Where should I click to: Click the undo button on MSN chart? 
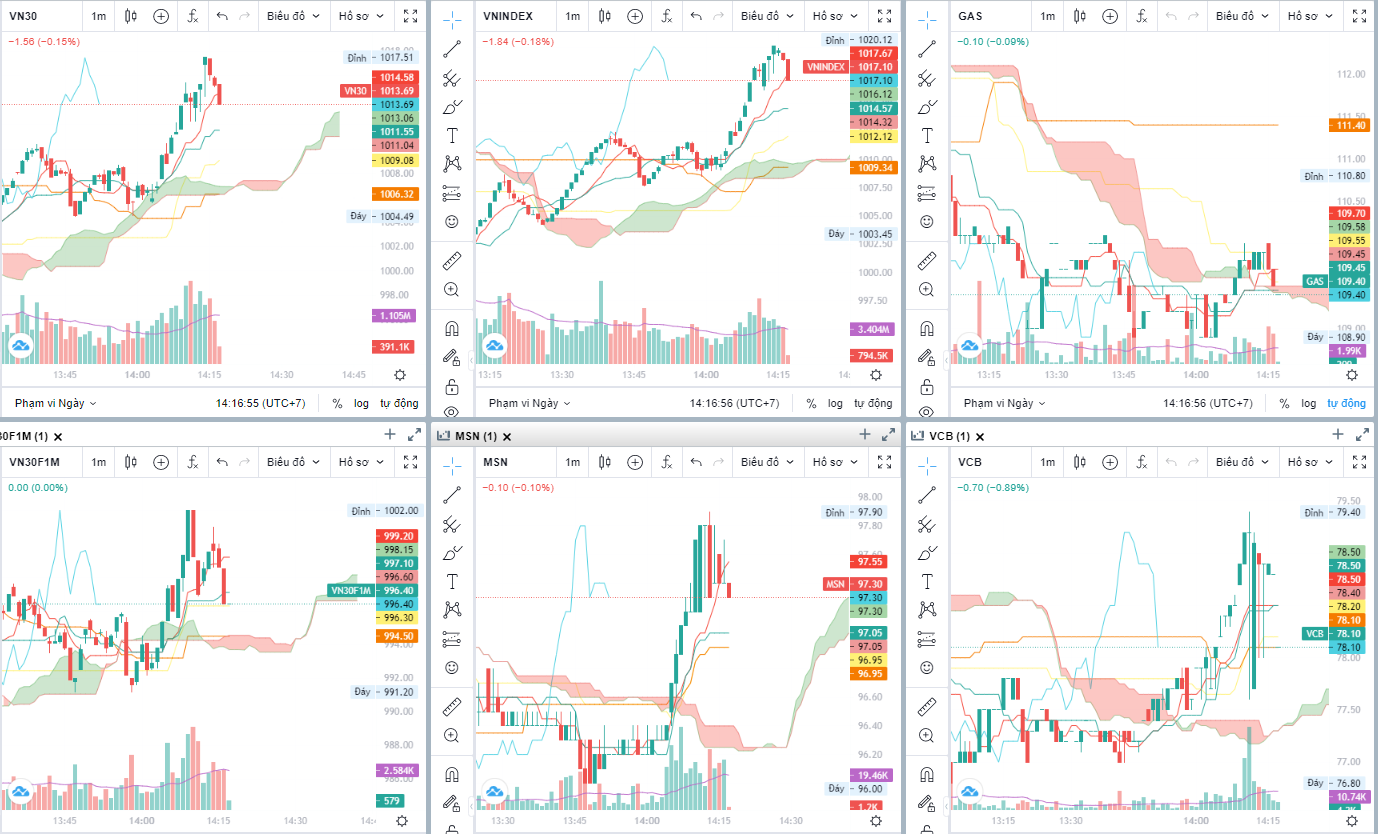(696, 462)
